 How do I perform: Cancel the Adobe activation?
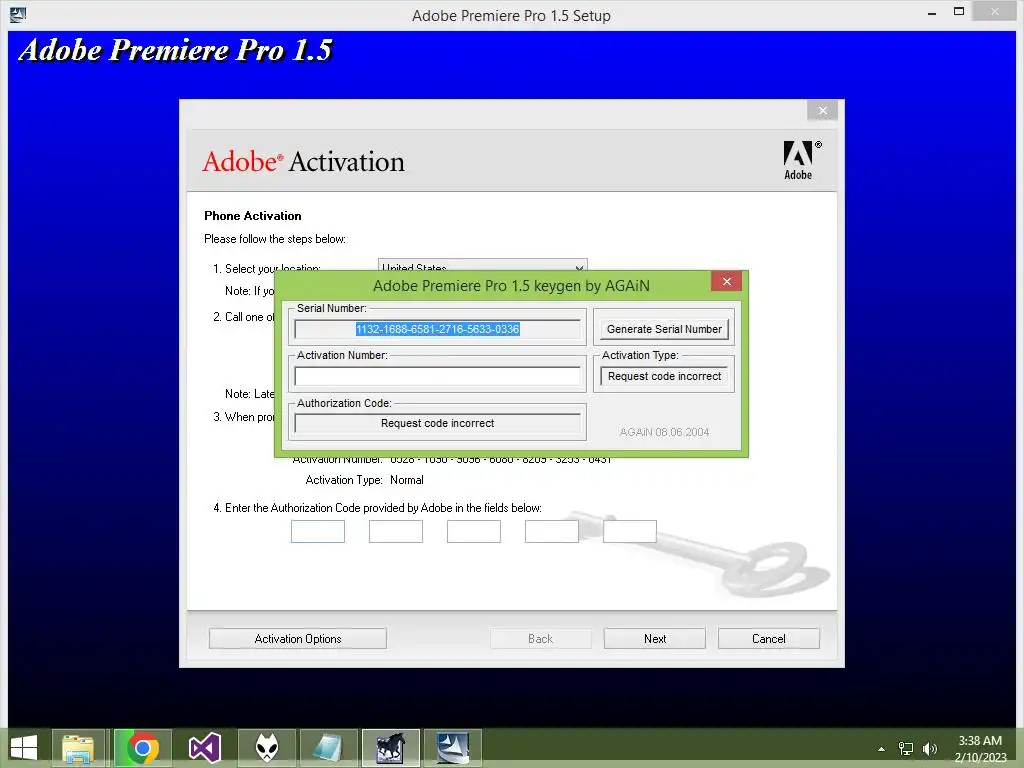(x=769, y=639)
